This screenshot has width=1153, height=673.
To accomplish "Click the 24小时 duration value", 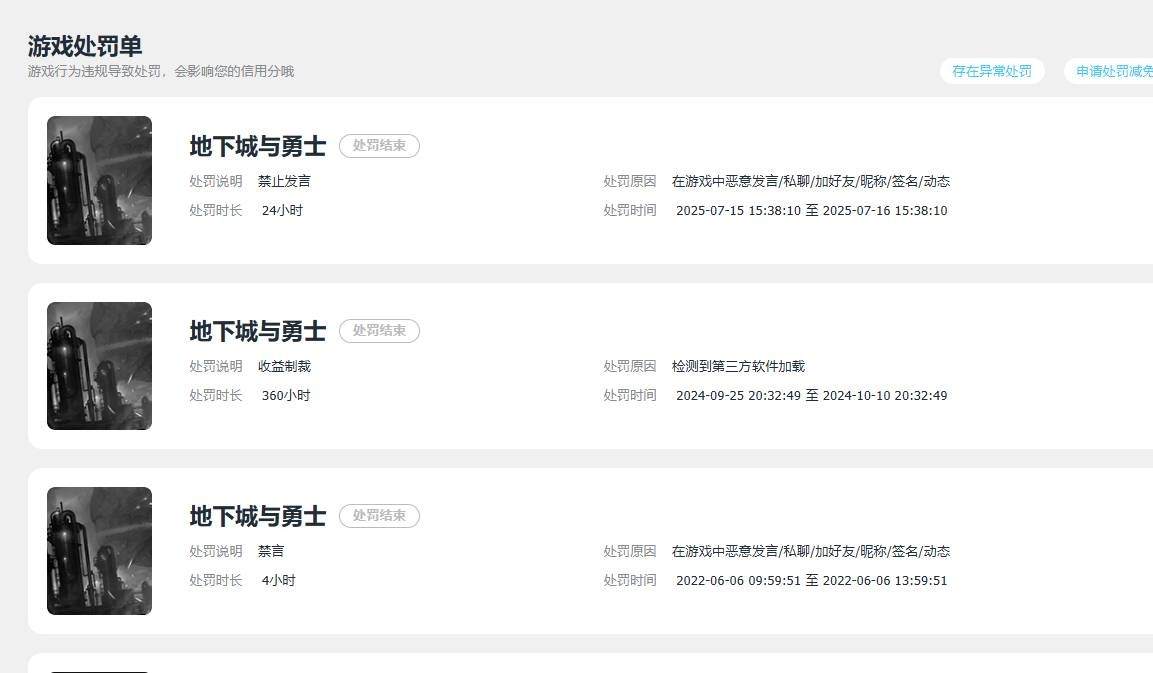I will 282,210.
